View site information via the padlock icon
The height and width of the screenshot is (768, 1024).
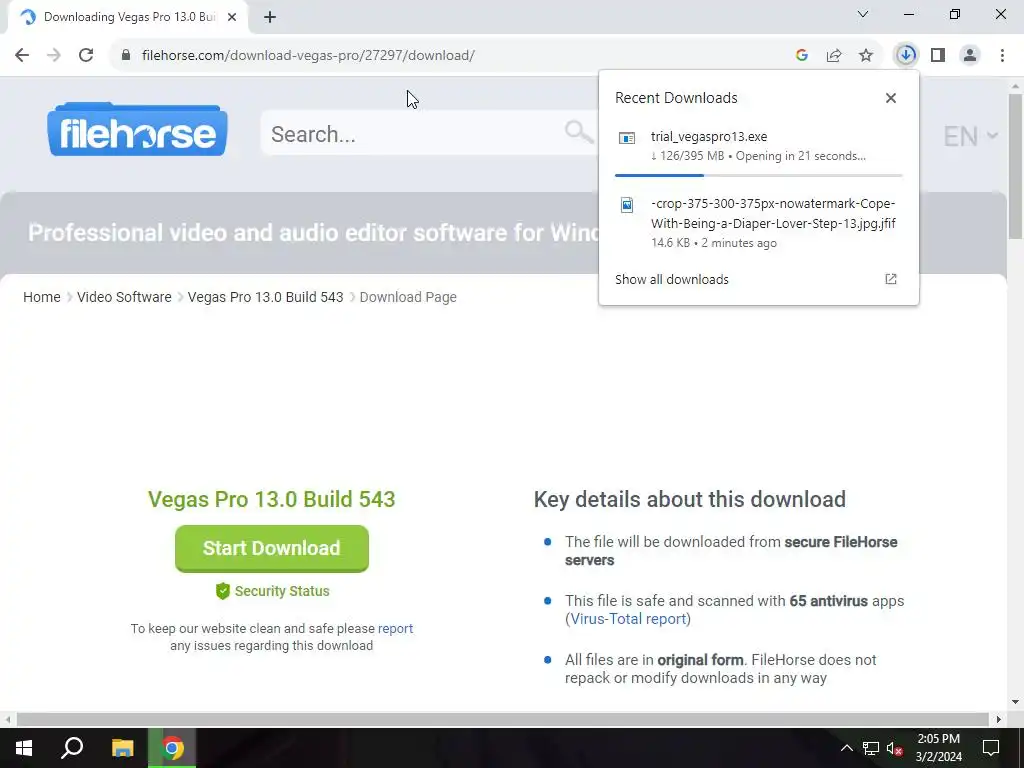tap(126, 55)
